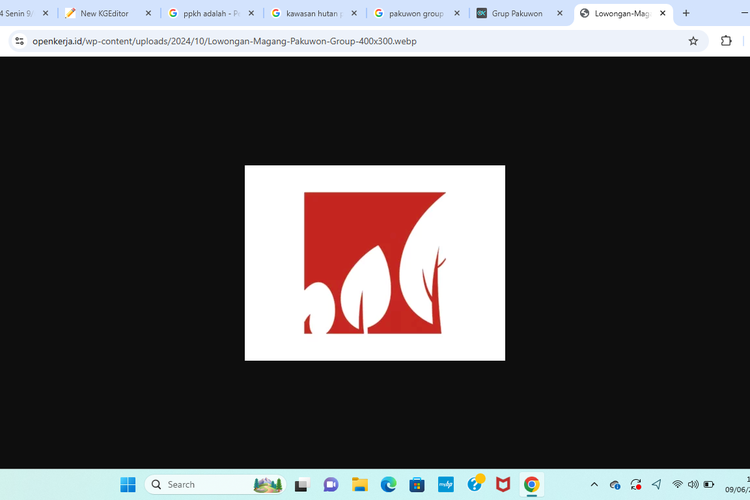Open the OneDrive cloud tray icon

615,485
